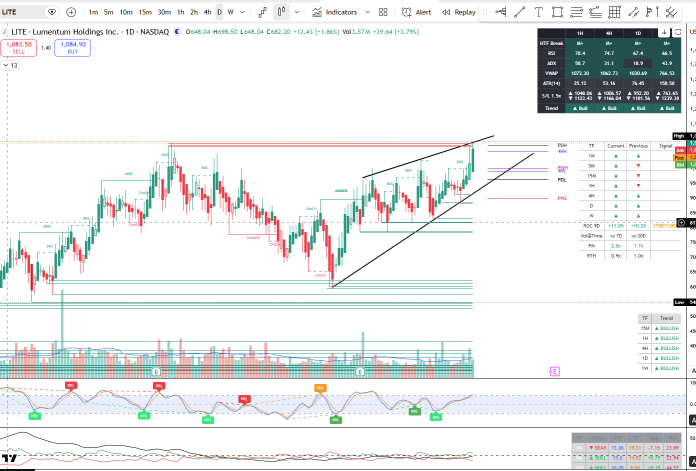Select the parallel channel tool

pos(633,12)
